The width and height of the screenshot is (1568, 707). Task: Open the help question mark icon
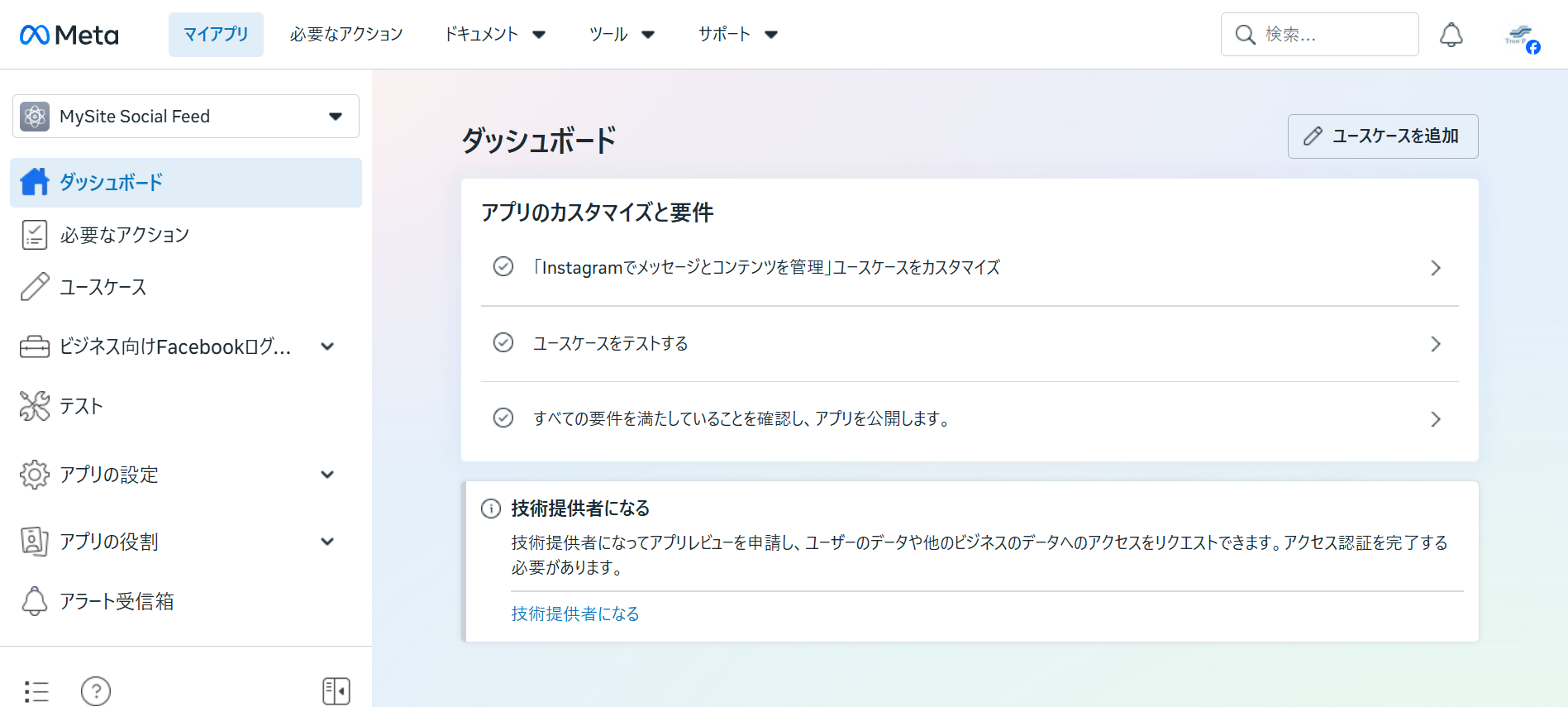coord(96,691)
